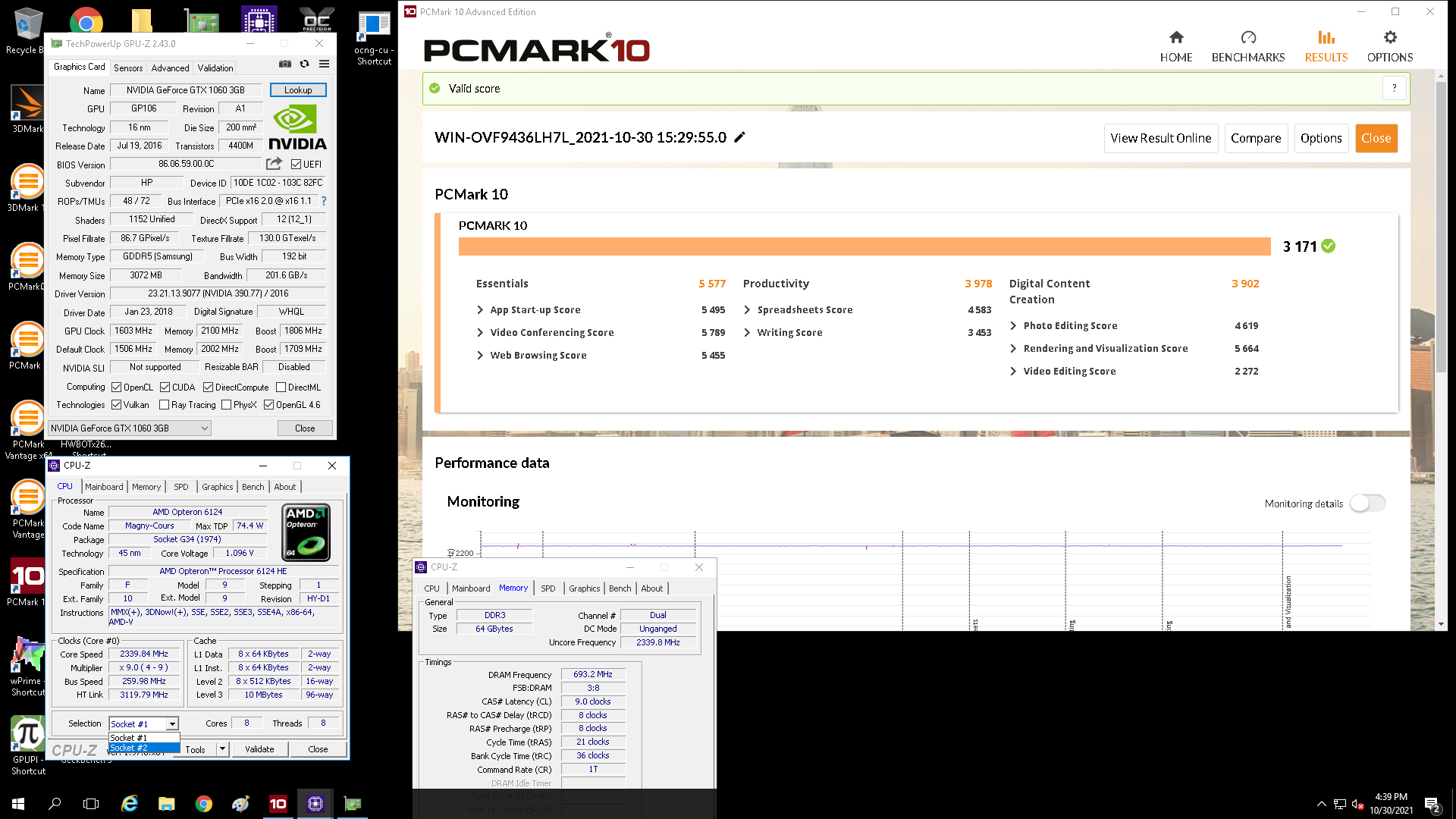Open SPD tab in CPU-Z Memory window

[x=548, y=588]
